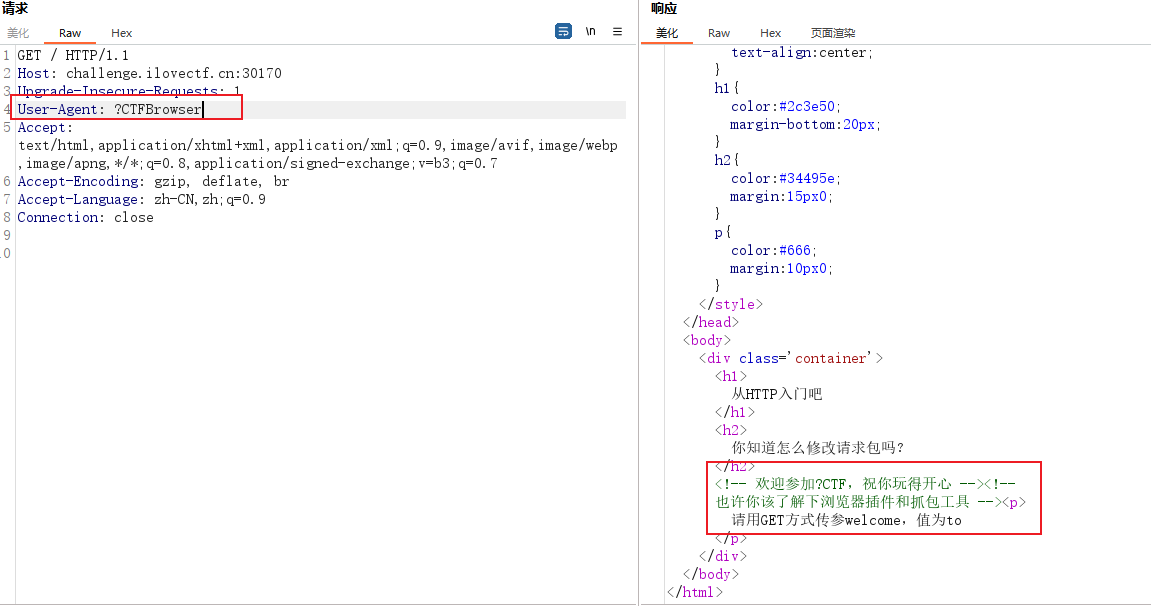
Task: Click the Accept-Encoding header line
Action: pyautogui.click(x=153, y=181)
